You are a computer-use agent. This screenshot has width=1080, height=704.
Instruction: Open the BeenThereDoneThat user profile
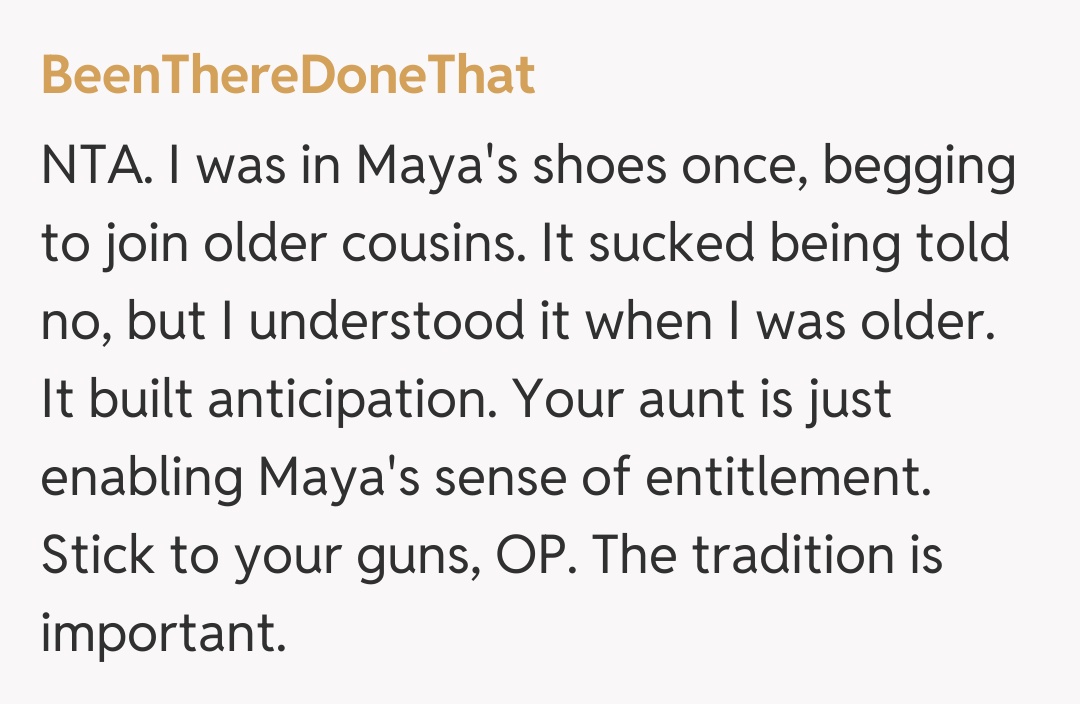click(288, 76)
